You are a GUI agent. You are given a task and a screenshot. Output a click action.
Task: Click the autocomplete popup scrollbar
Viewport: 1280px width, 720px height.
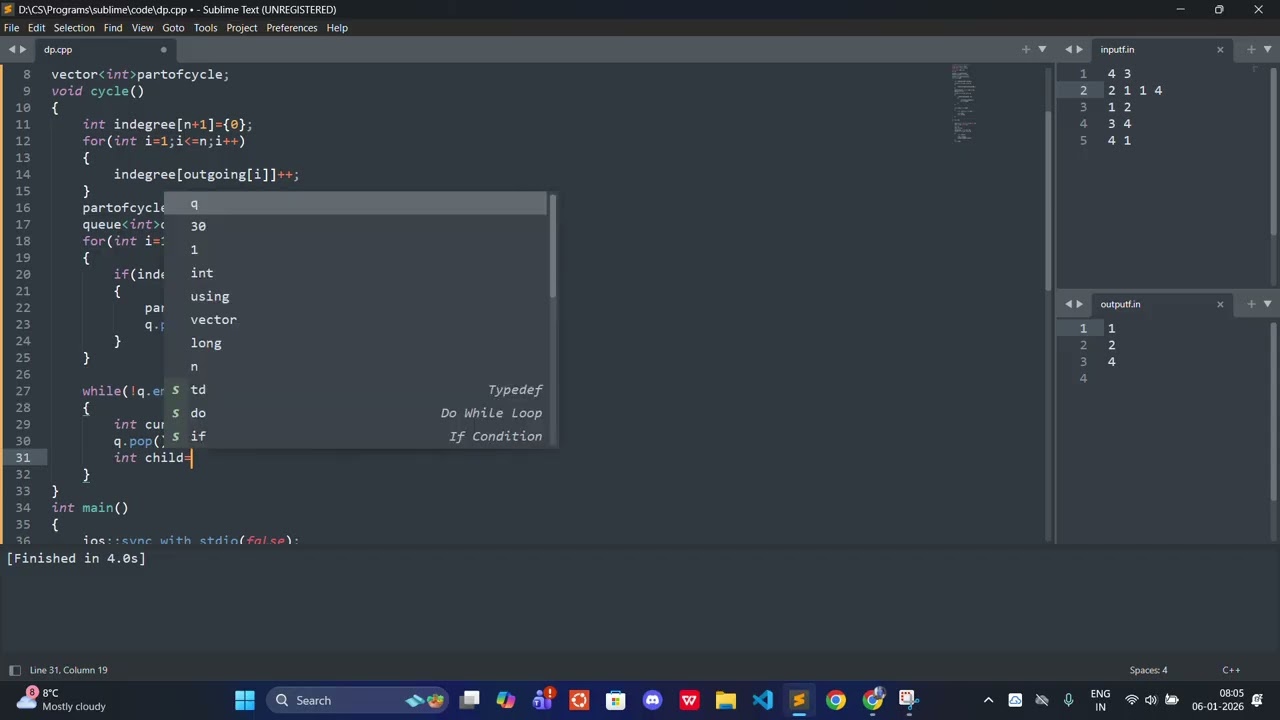[x=553, y=247]
